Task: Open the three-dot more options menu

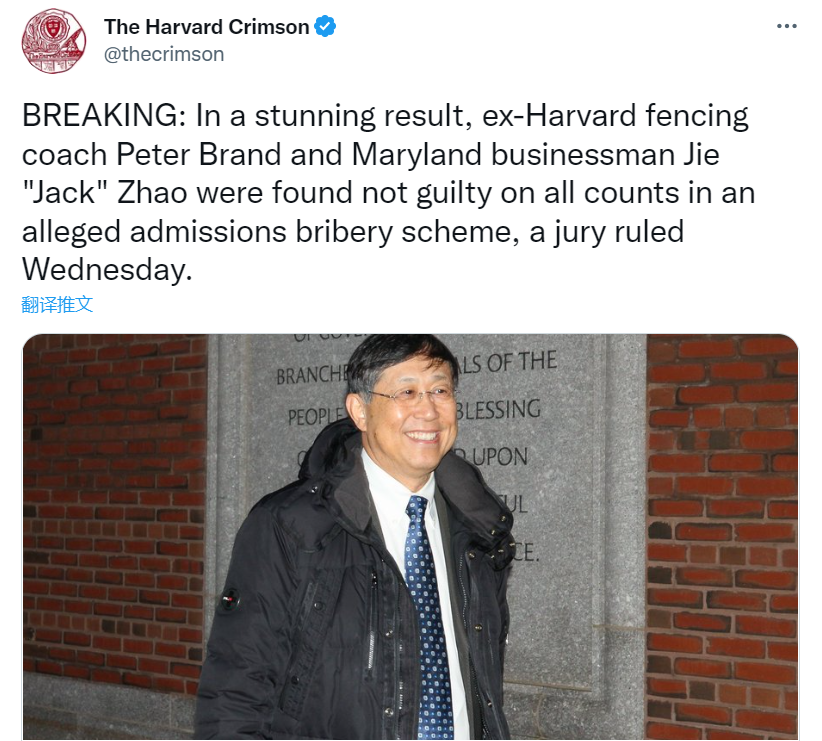Action: [x=786, y=26]
